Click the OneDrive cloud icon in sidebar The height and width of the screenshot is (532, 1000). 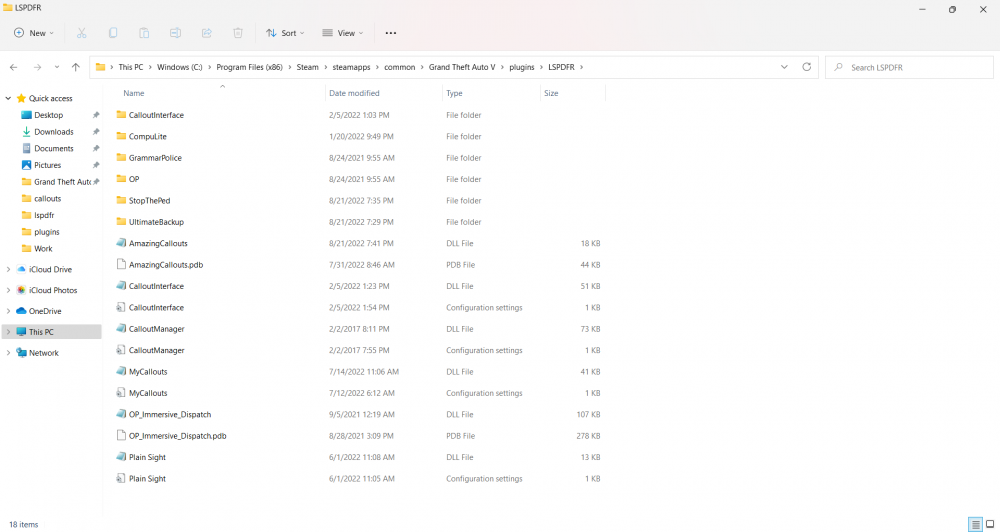(x=21, y=311)
